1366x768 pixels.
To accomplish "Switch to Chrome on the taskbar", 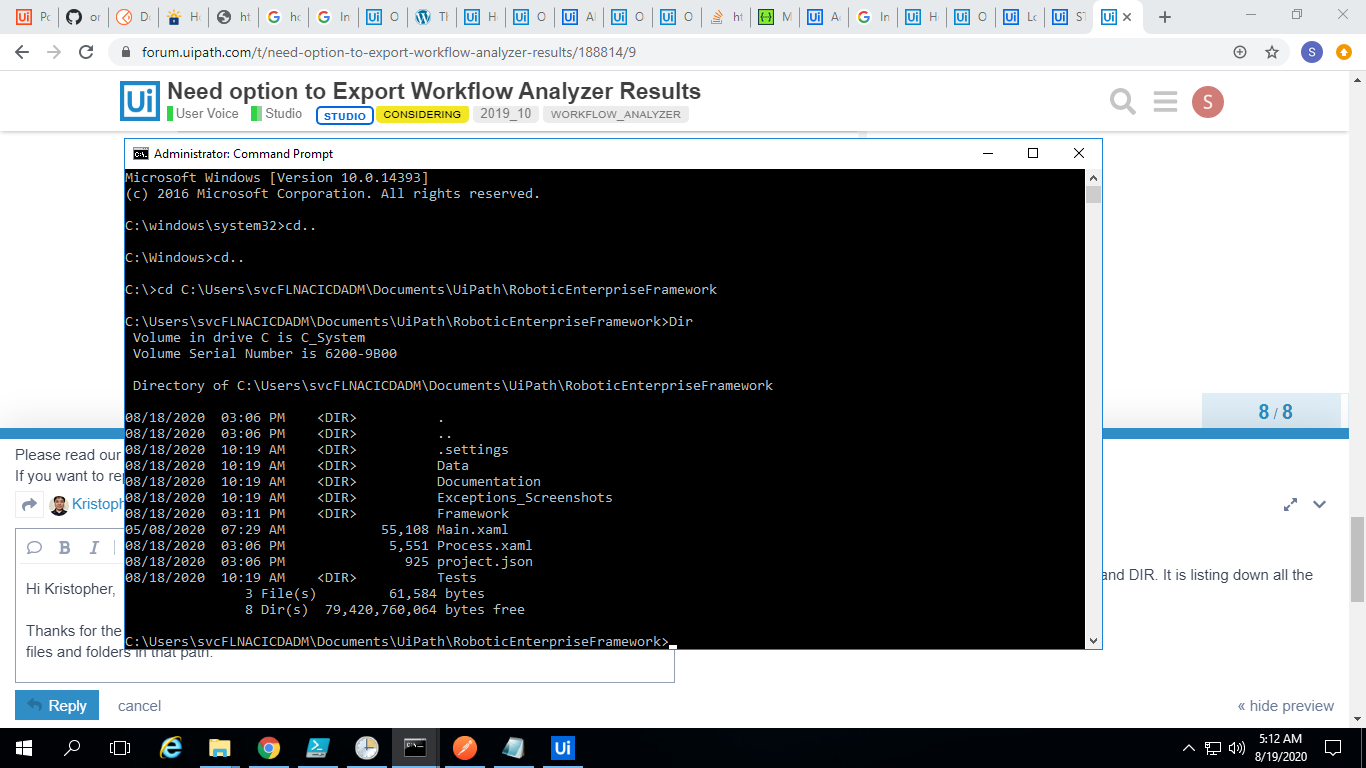I will [268, 747].
